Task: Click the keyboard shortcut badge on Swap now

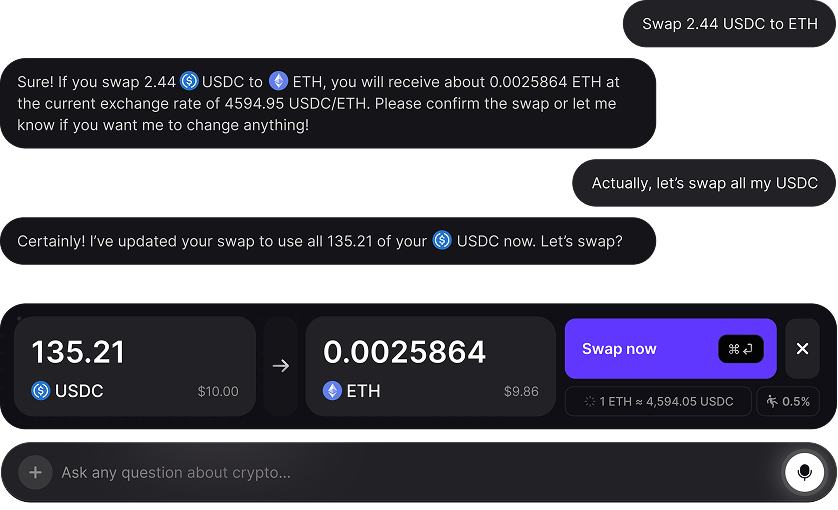Action: click(x=740, y=349)
